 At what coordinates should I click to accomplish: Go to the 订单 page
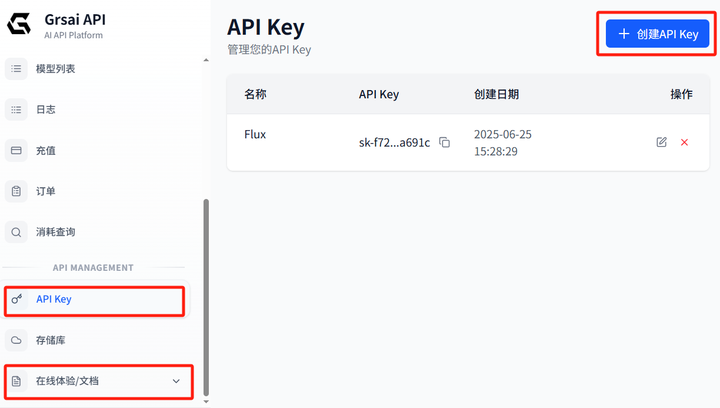coord(45,191)
